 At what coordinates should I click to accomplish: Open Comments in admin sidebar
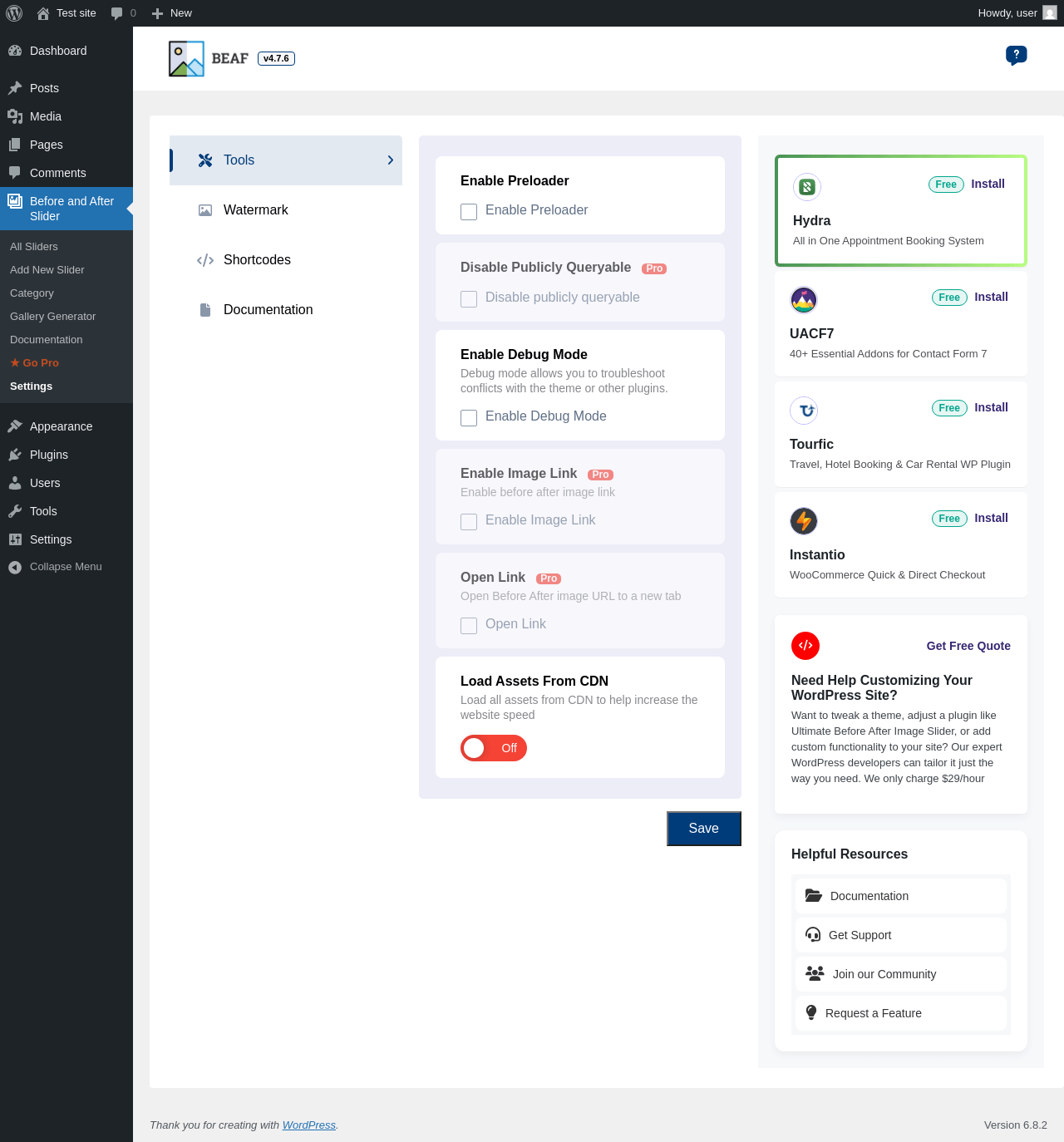tap(66, 173)
